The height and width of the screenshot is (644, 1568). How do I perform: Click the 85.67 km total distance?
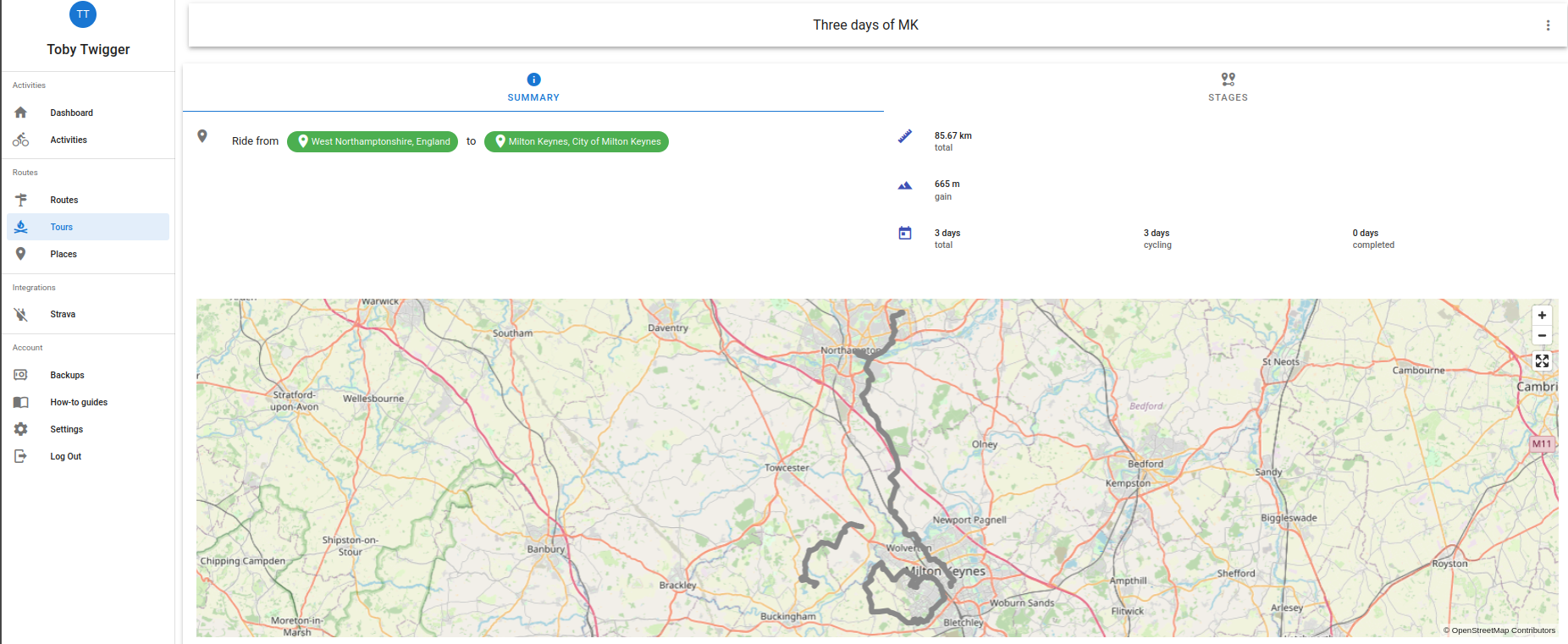pyautogui.click(x=953, y=135)
